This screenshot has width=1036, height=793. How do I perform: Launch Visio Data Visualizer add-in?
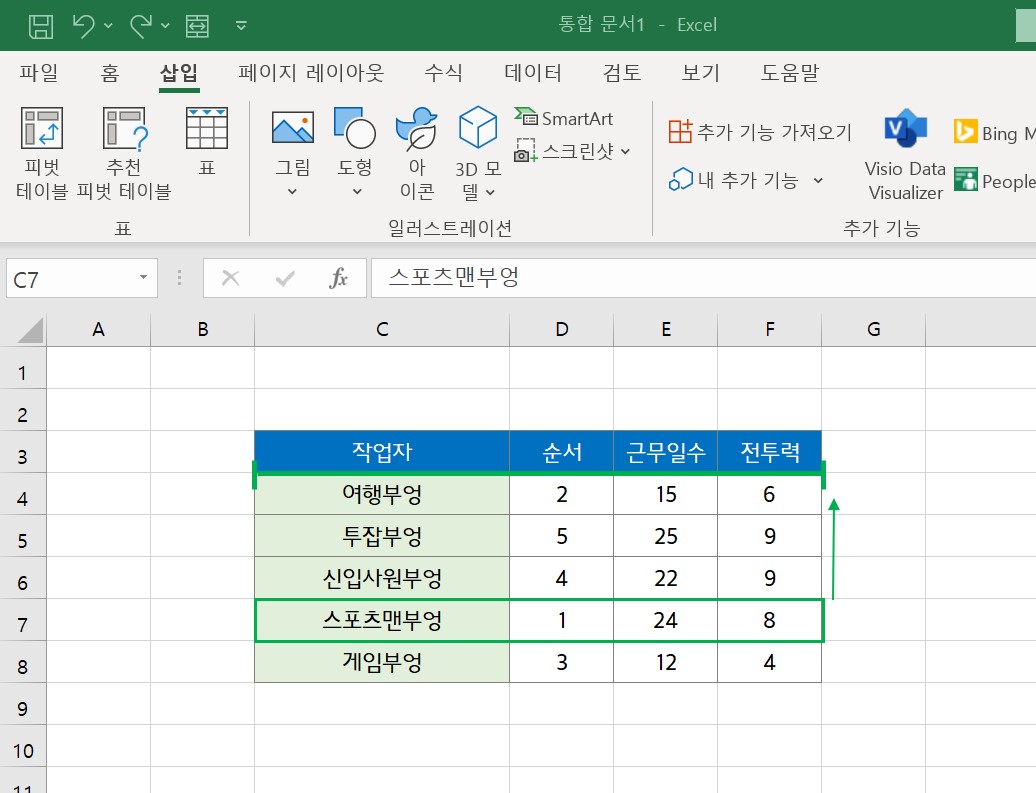(x=905, y=155)
